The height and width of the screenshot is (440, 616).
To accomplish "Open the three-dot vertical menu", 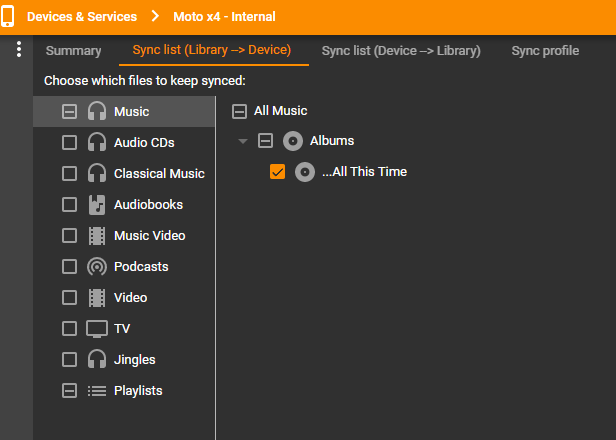I will click(18, 50).
